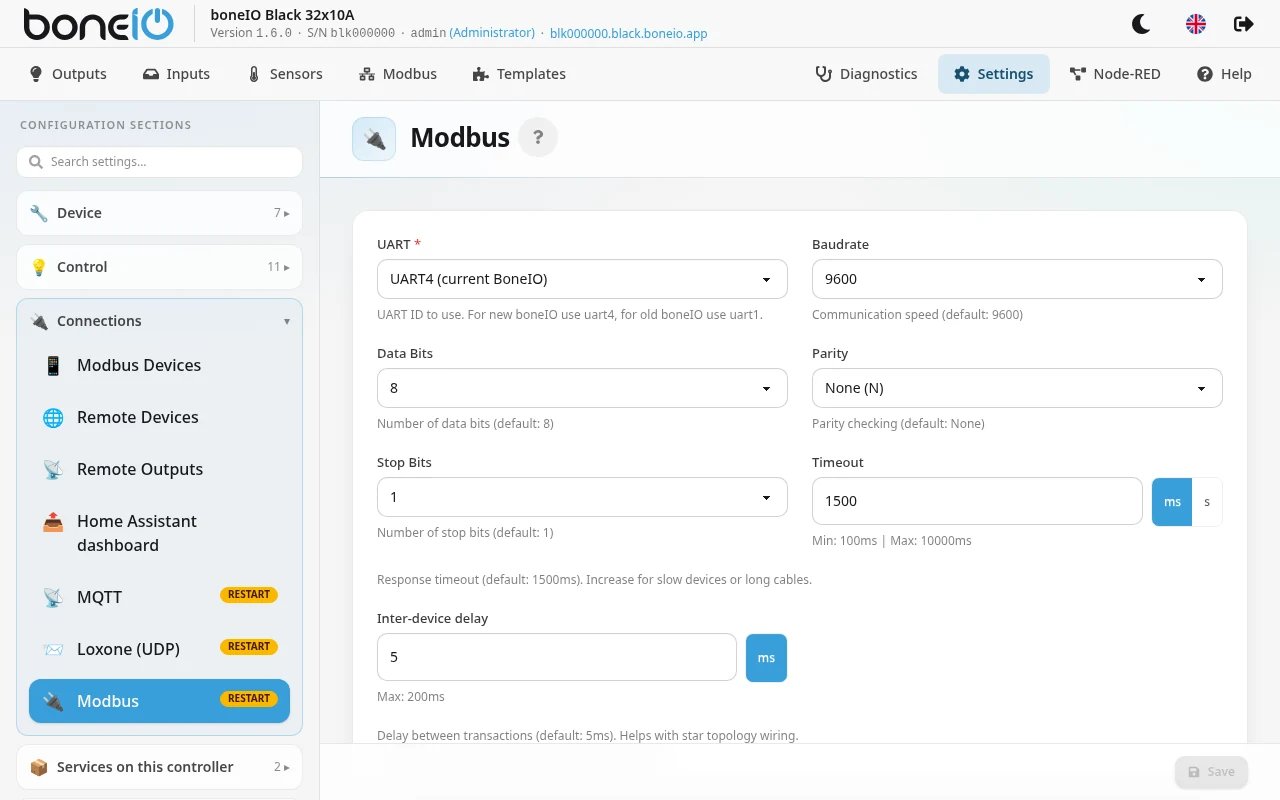Image resolution: width=1280 pixels, height=800 pixels.
Task: Click the Home Assistant dashboard icon
Action: click(53, 522)
